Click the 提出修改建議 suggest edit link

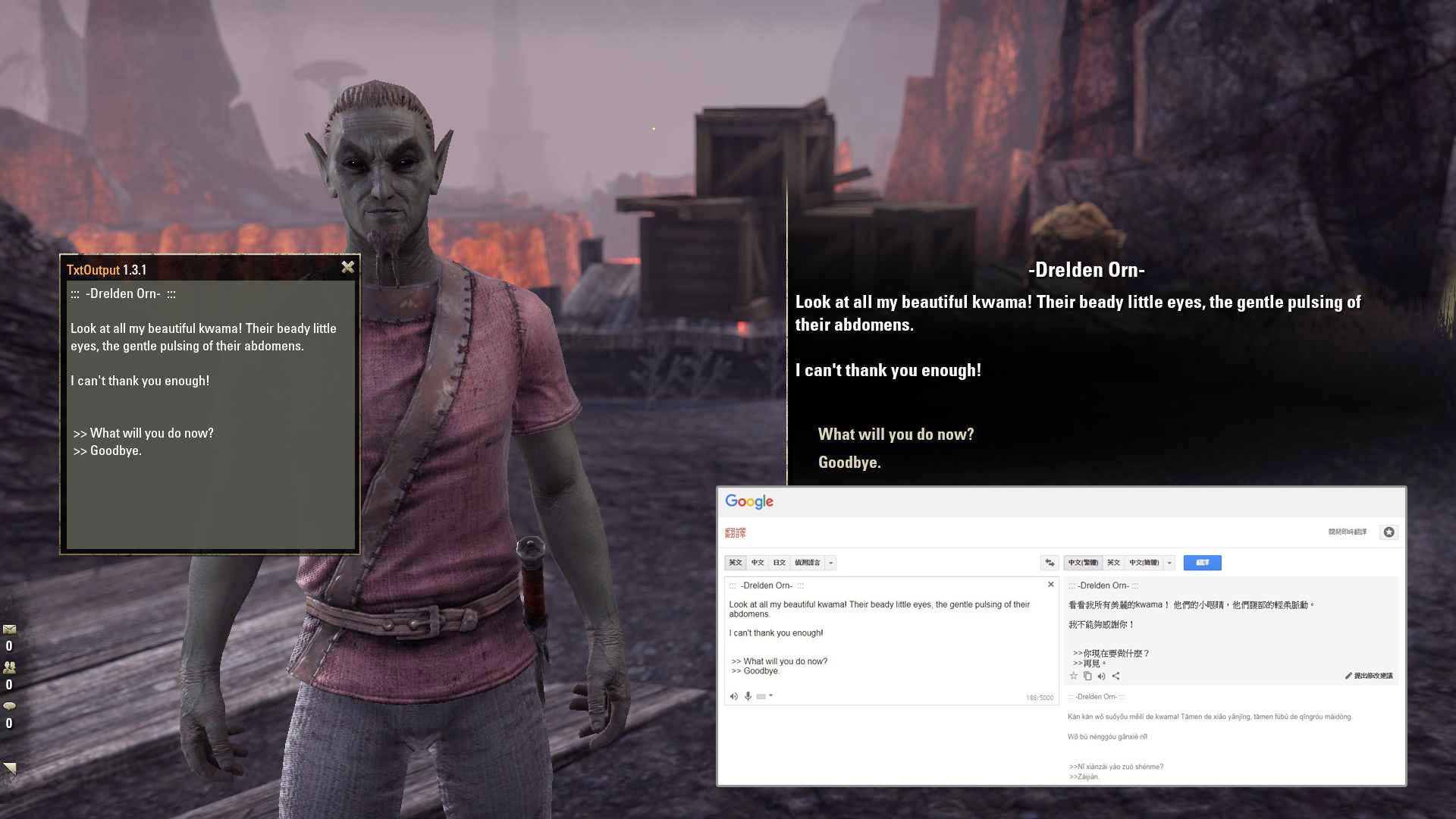pos(1369,676)
